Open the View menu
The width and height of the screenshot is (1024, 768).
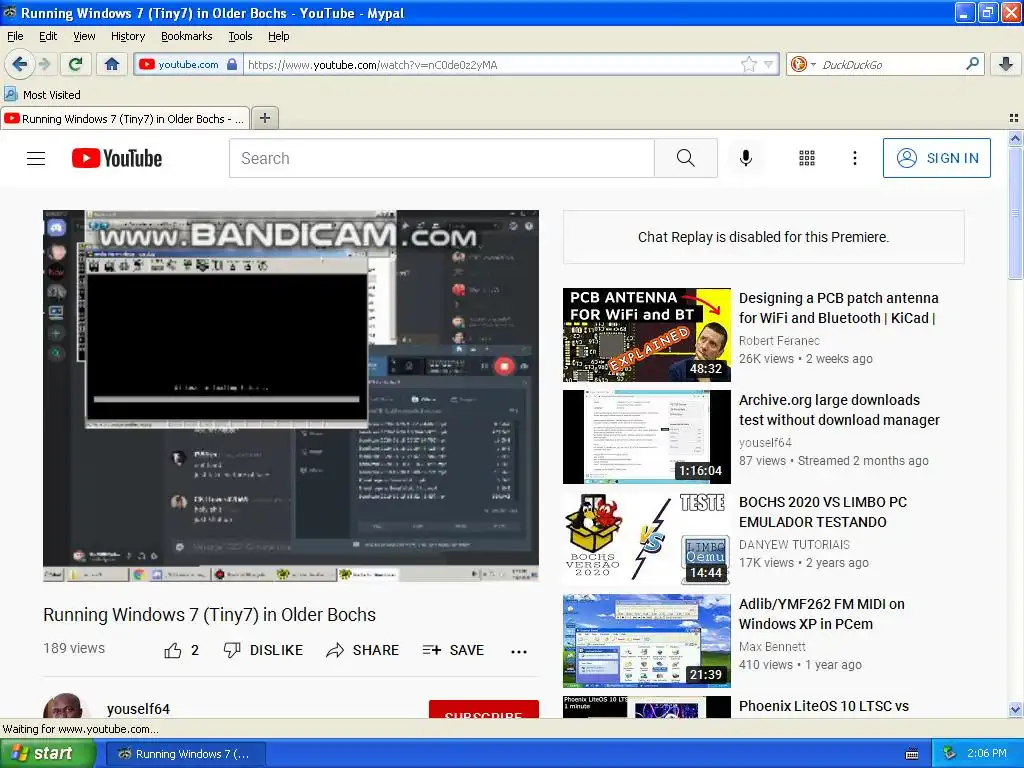(84, 36)
